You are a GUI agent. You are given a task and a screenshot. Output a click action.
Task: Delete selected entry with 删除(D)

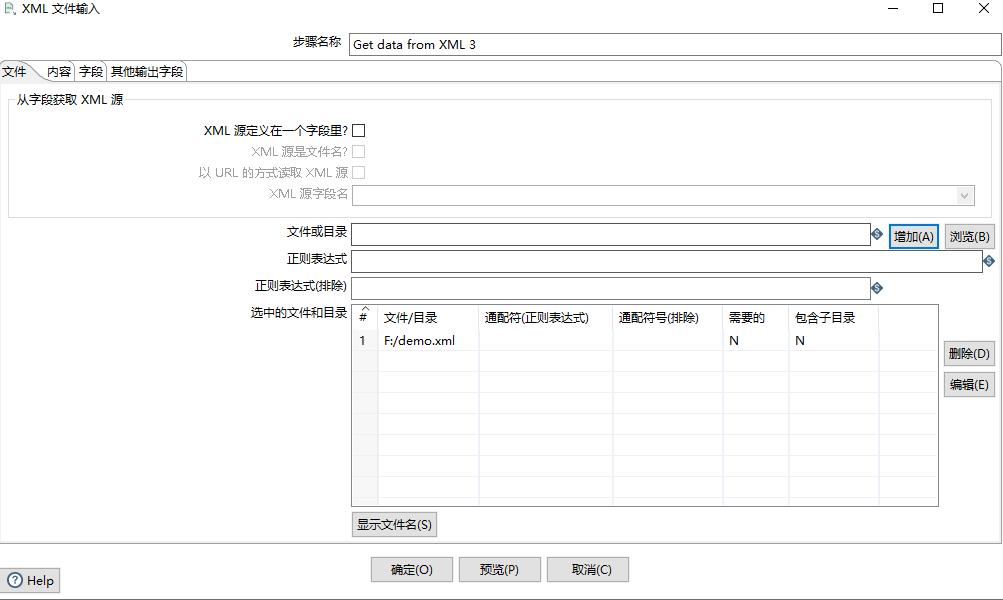(967, 352)
